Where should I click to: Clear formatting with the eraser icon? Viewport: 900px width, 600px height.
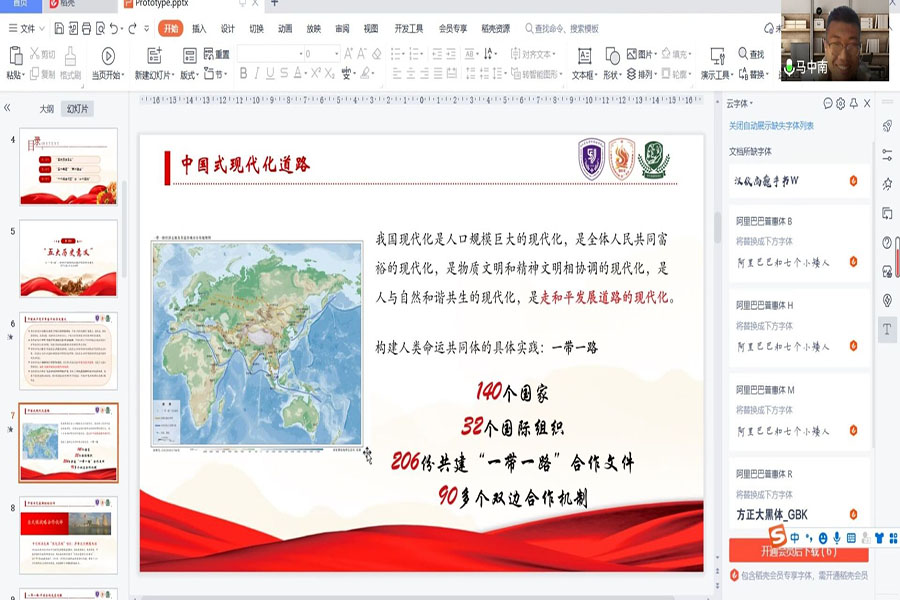point(377,54)
